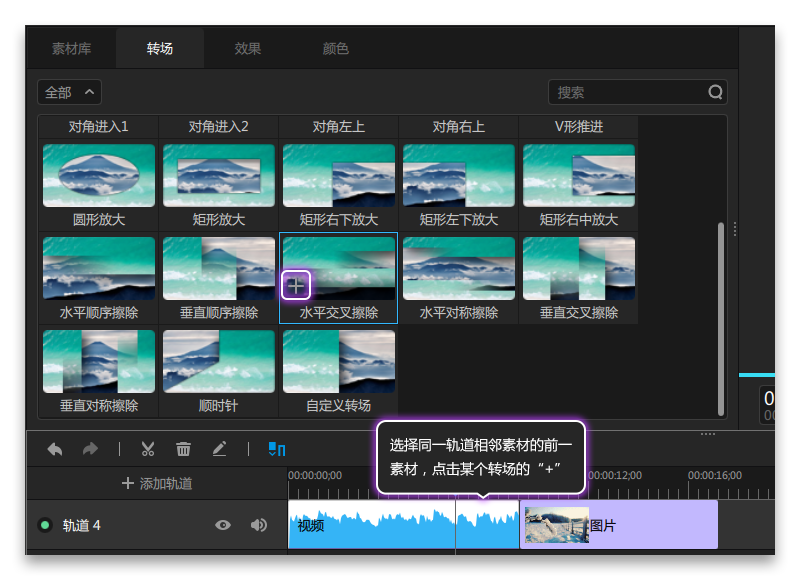Click the Delete (trash) icon
This screenshot has width=800, height=580.
click(x=183, y=449)
